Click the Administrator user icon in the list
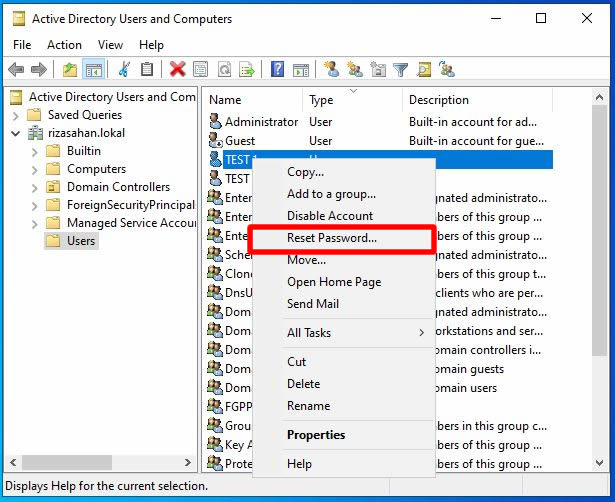This screenshot has height=502, width=615. point(215,122)
